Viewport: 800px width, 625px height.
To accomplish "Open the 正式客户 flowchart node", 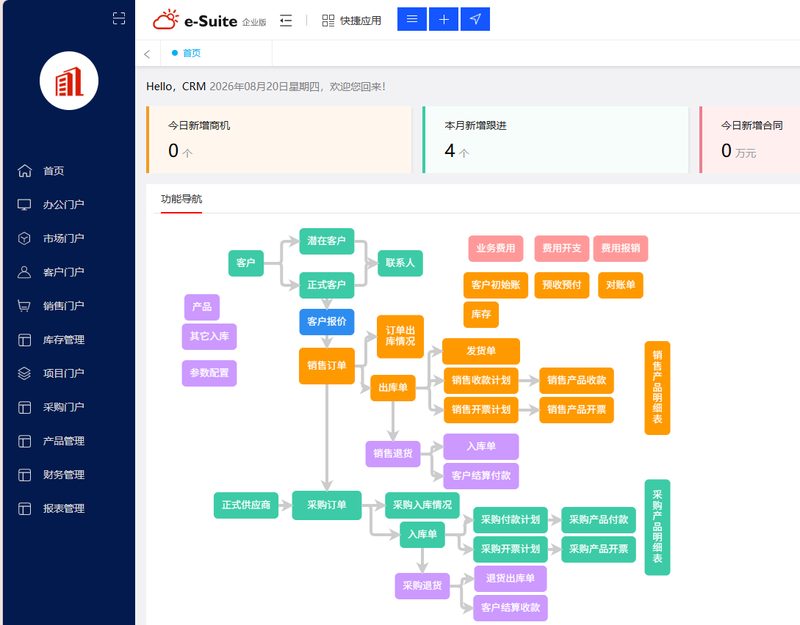I will point(327,285).
